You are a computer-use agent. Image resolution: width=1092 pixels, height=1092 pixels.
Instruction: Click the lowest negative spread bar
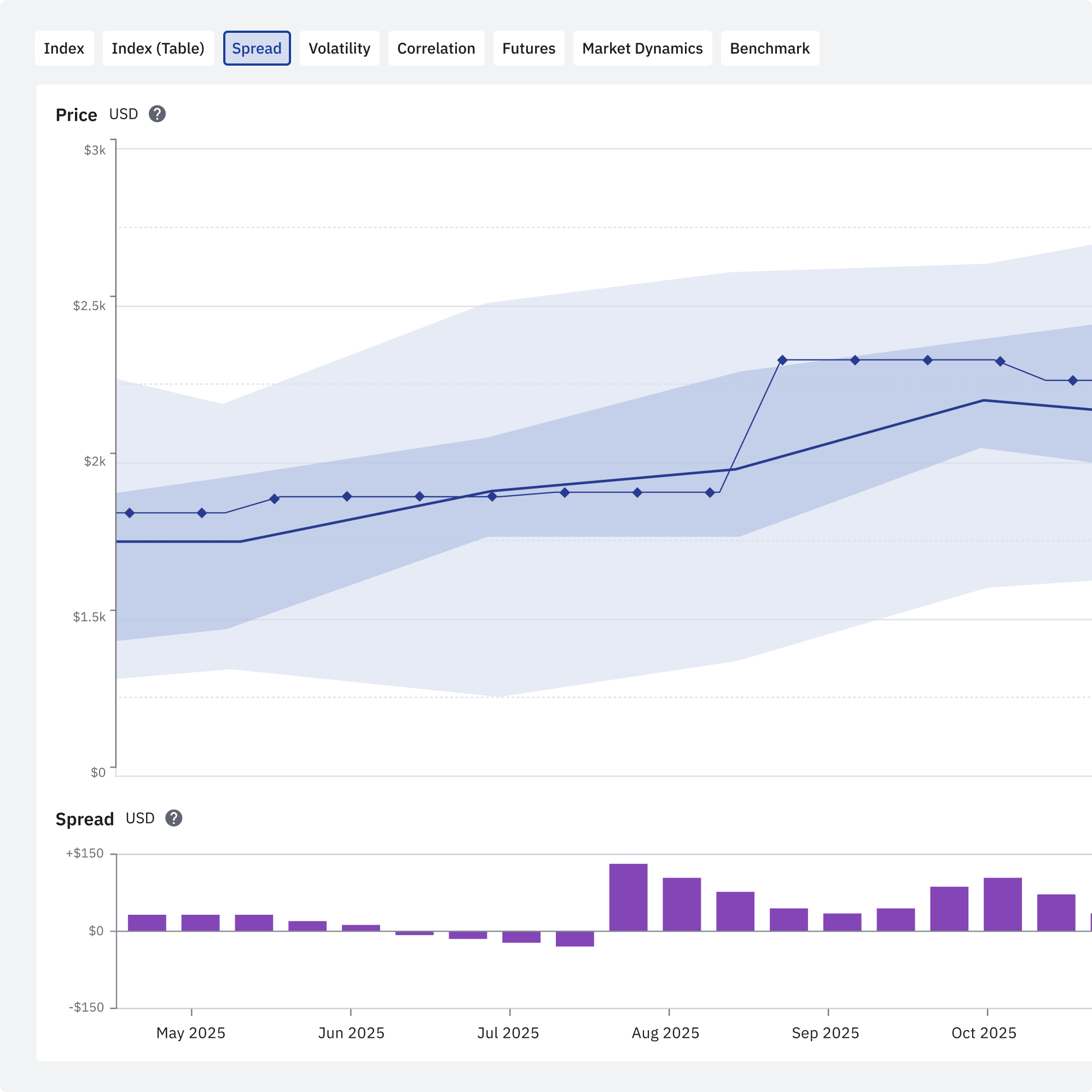(574, 939)
